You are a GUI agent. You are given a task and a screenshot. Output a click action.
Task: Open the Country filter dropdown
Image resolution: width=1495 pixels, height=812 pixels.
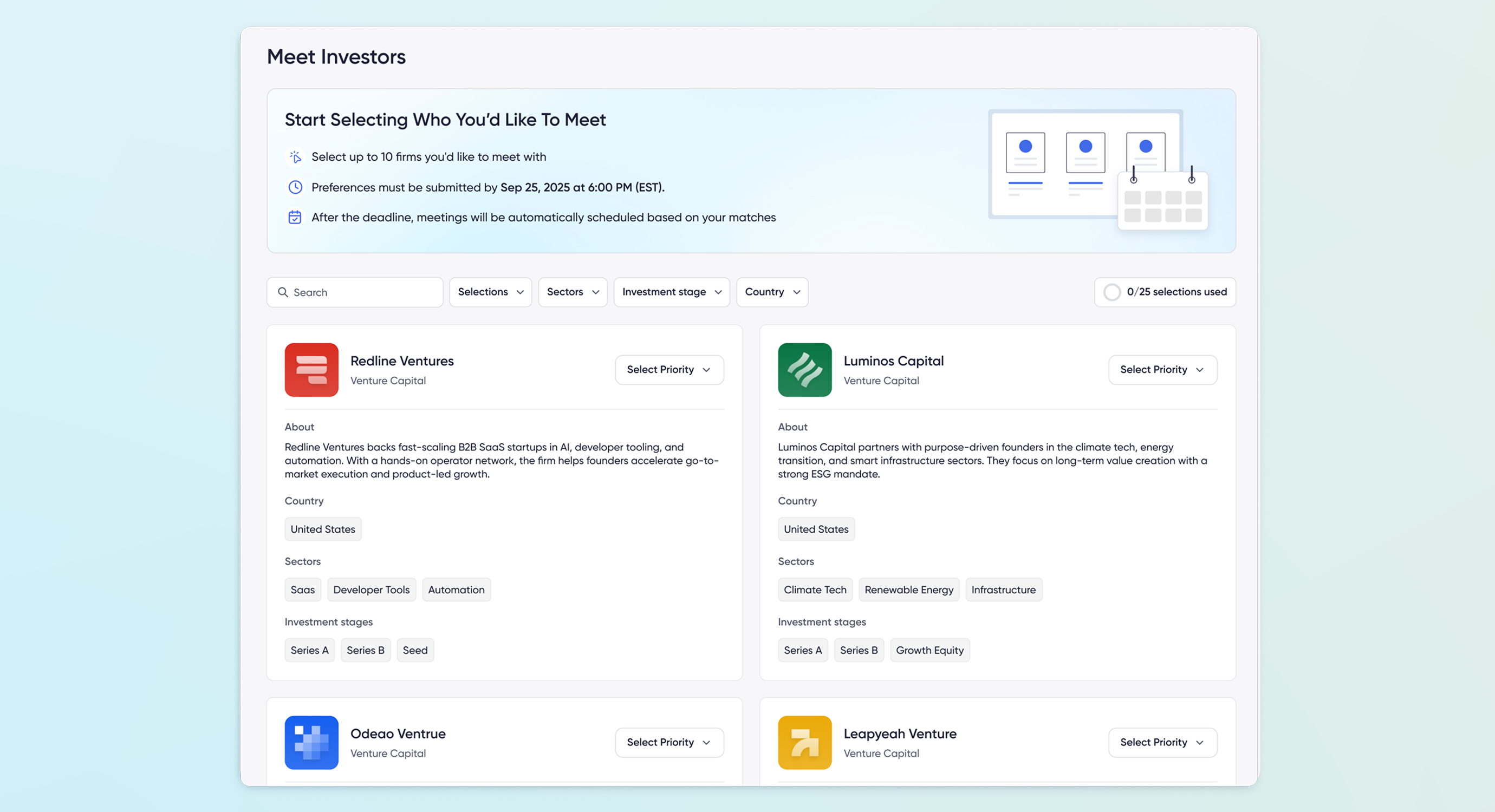coord(771,292)
